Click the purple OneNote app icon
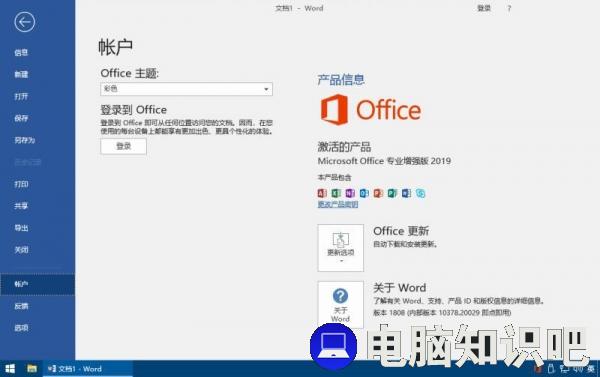The height and width of the screenshot is (377, 600). 350,193
